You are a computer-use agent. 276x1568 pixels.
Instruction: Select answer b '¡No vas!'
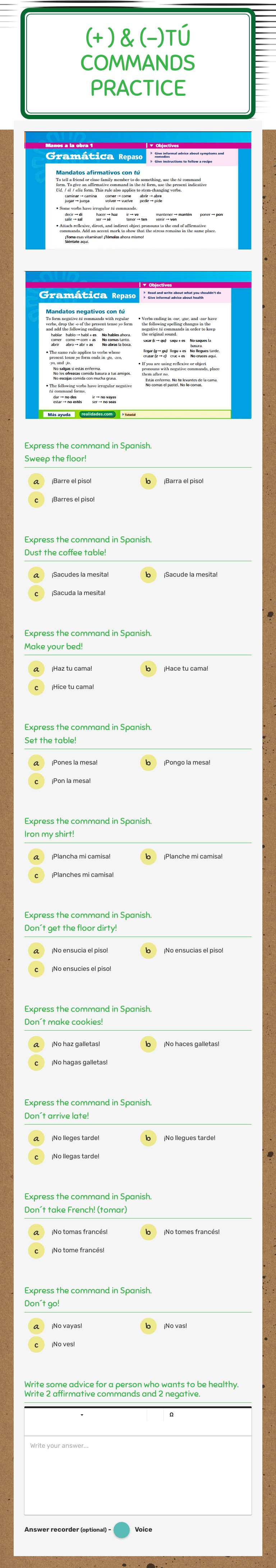(148, 1325)
